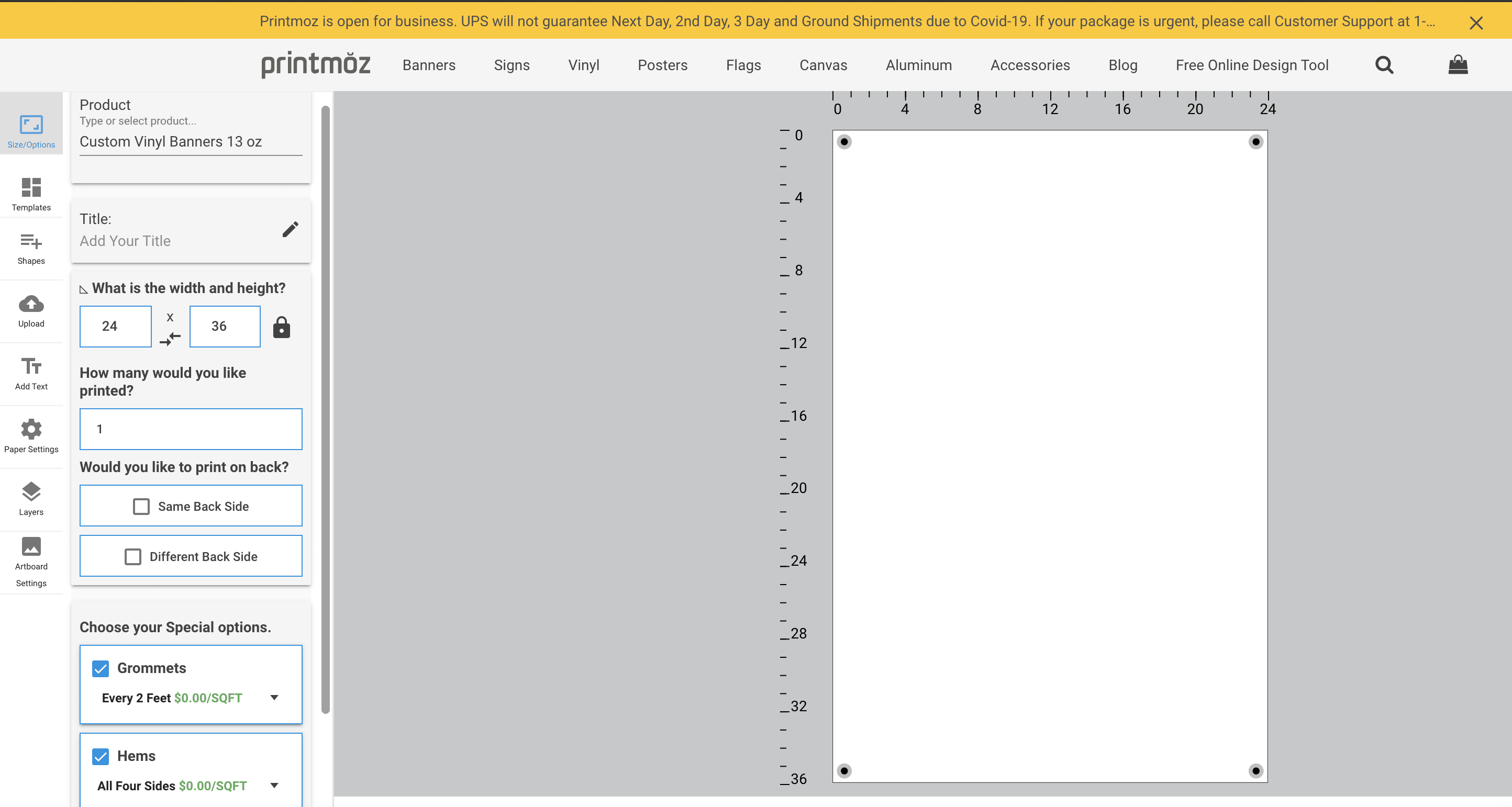Toggle the aspect ratio lock icon
Viewport: 1512px width, 807px height.
281,328
